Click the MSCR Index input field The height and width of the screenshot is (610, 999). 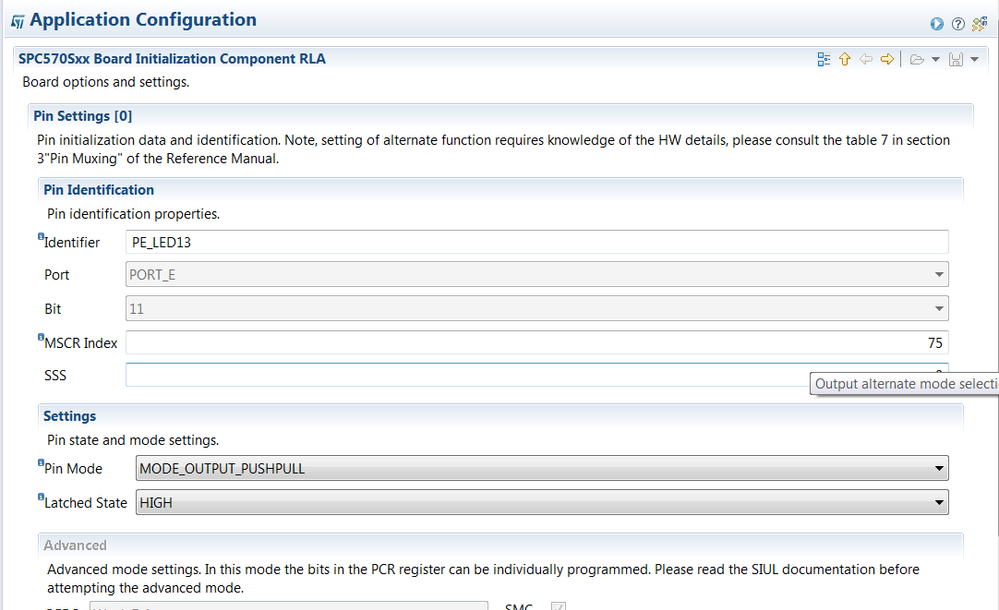pos(537,343)
